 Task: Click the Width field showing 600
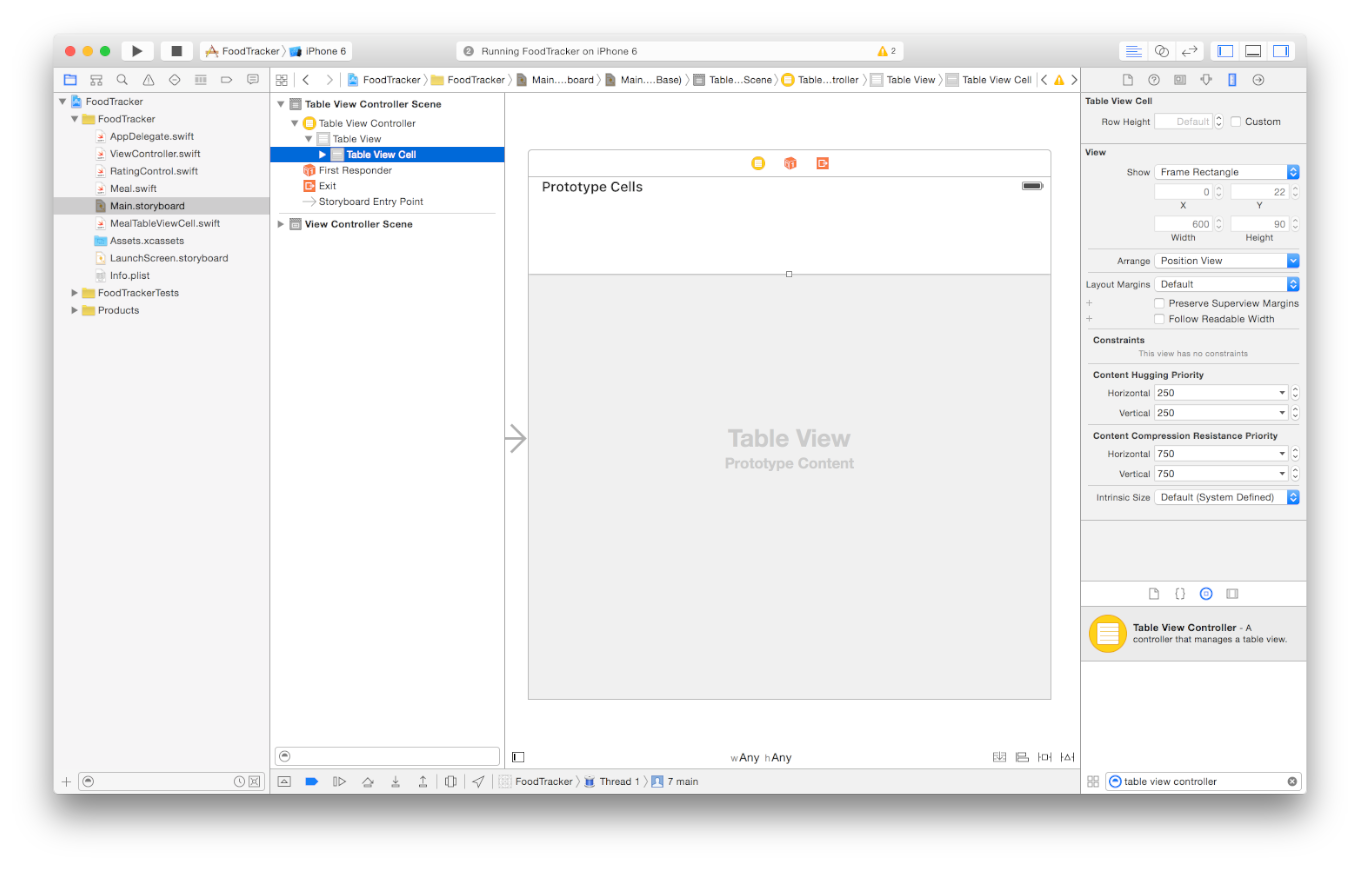1182,224
